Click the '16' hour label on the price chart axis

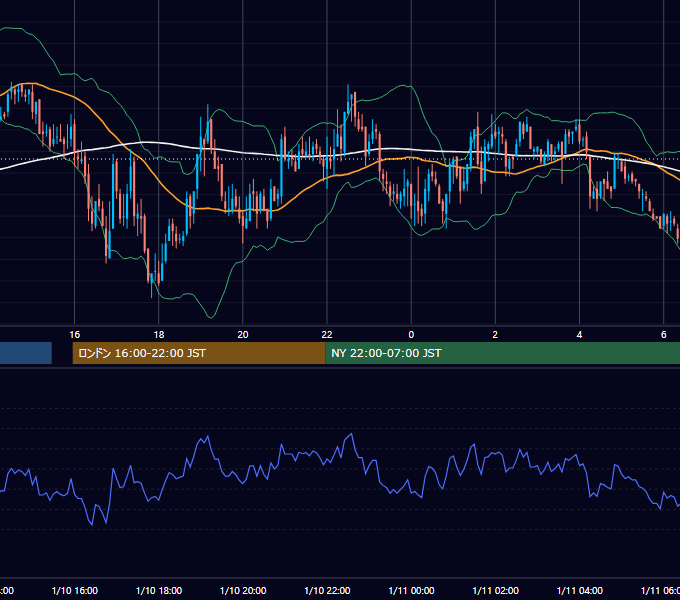tap(75, 334)
